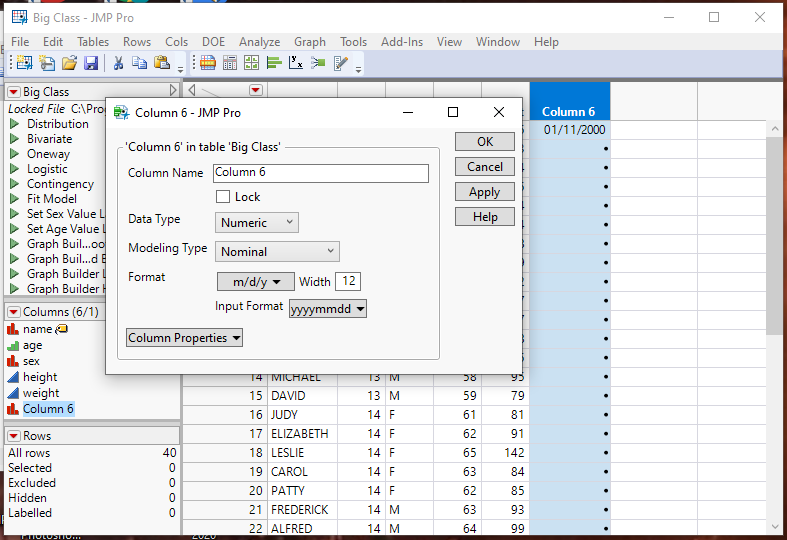Image resolution: width=787 pixels, height=540 pixels.
Task: Click the Distribution bar chart toolbar icon
Action: (x=273, y=63)
